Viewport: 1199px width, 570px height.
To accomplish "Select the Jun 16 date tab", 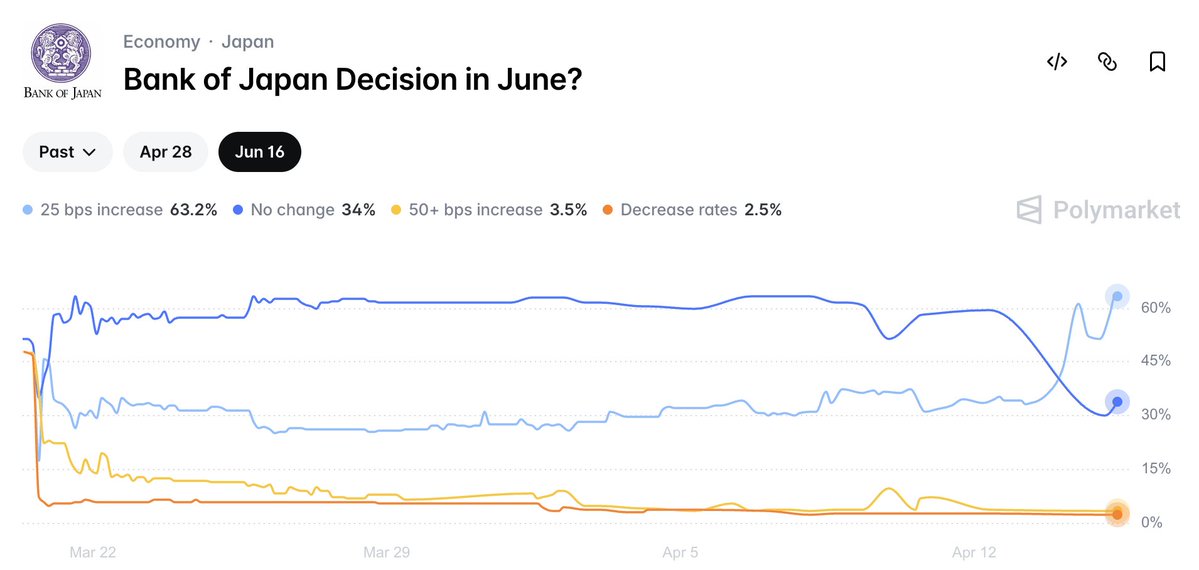I will click(x=260, y=152).
